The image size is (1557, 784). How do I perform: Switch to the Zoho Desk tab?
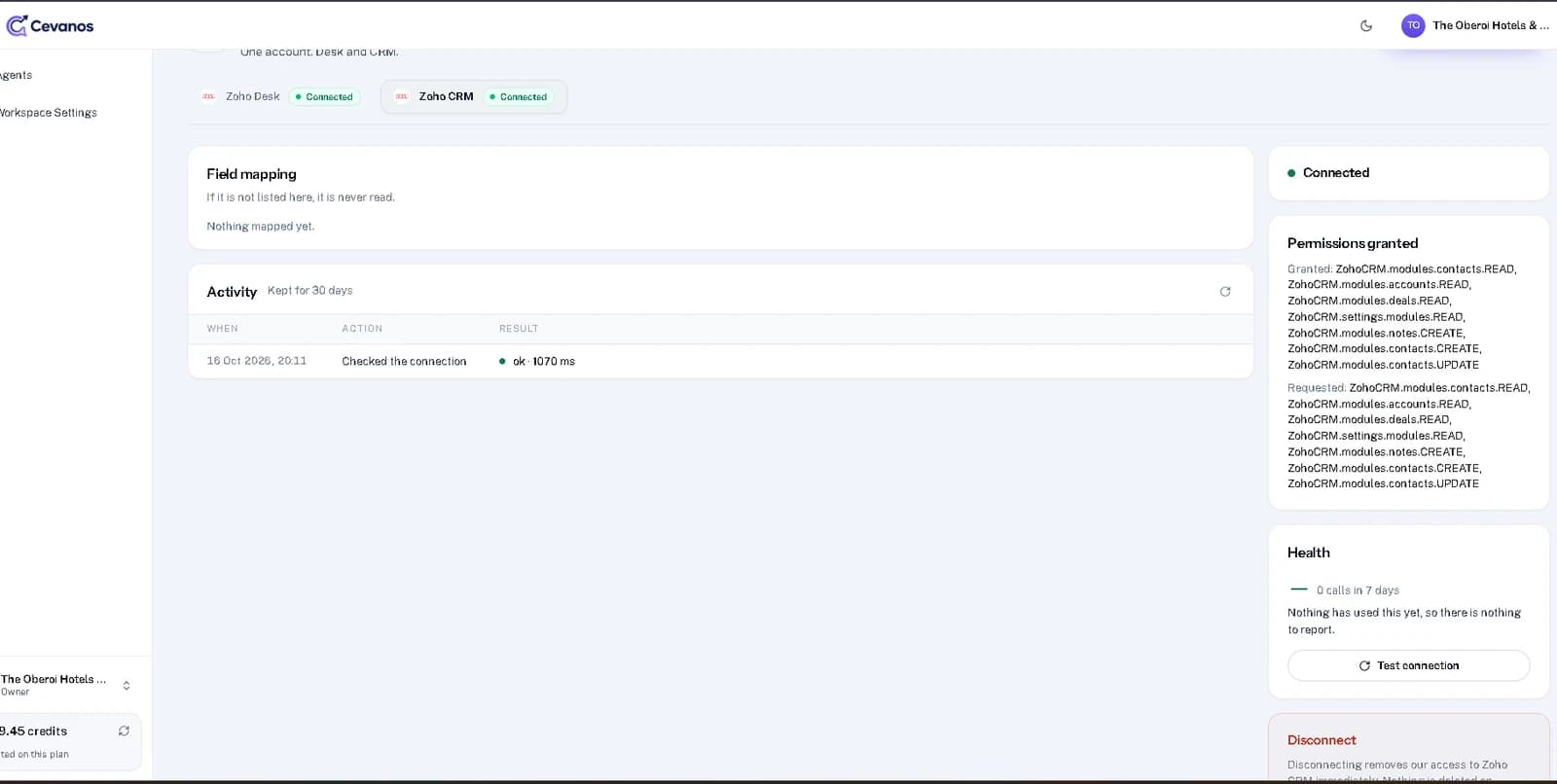(x=279, y=96)
